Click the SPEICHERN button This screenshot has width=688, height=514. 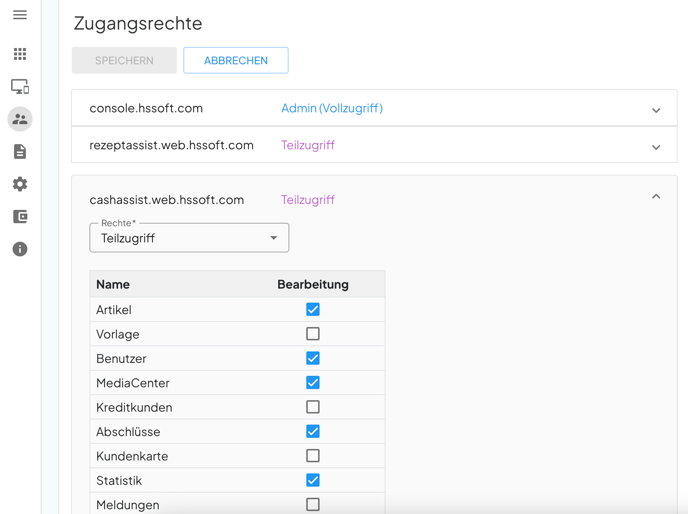click(124, 60)
